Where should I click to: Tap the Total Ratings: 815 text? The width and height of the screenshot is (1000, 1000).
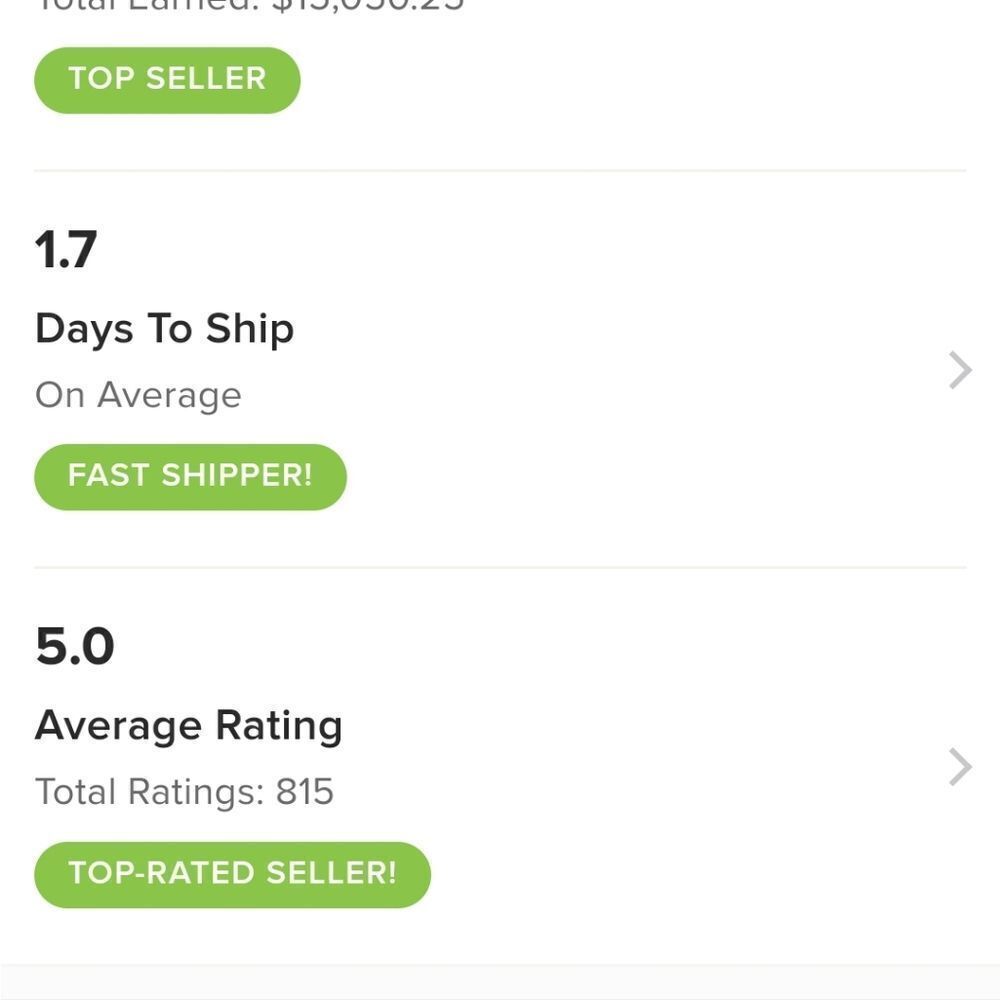coord(184,791)
